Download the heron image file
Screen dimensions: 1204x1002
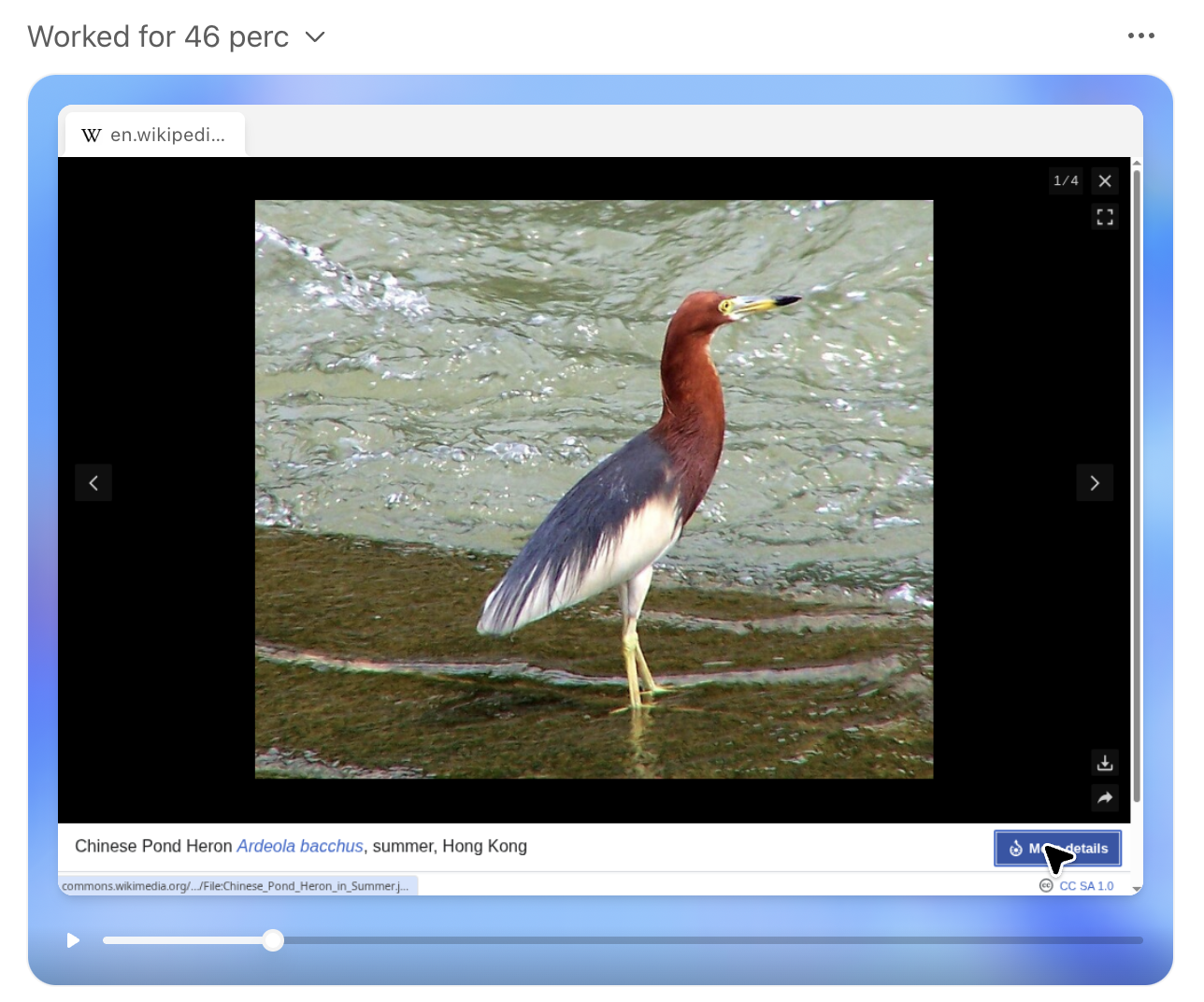tap(1105, 763)
